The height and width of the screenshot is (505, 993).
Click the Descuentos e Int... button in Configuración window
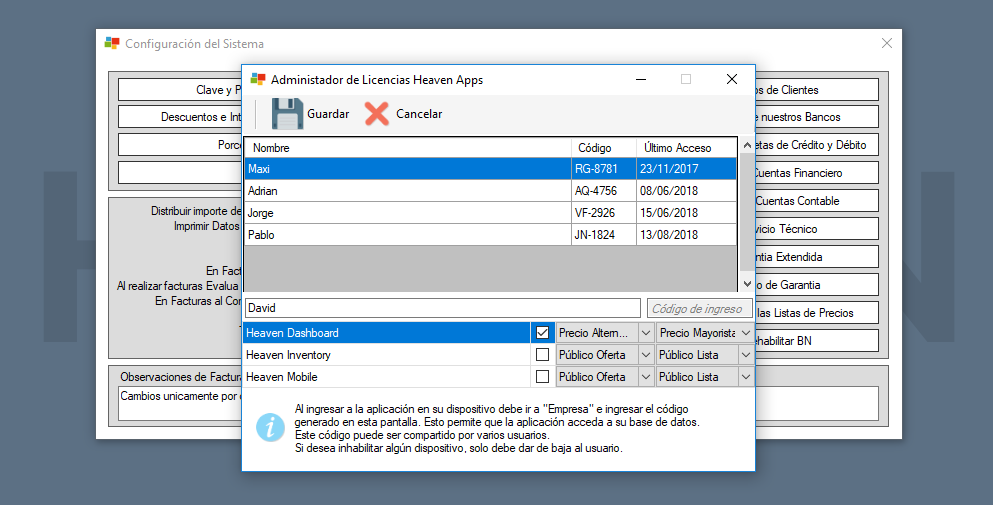(180, 117)
